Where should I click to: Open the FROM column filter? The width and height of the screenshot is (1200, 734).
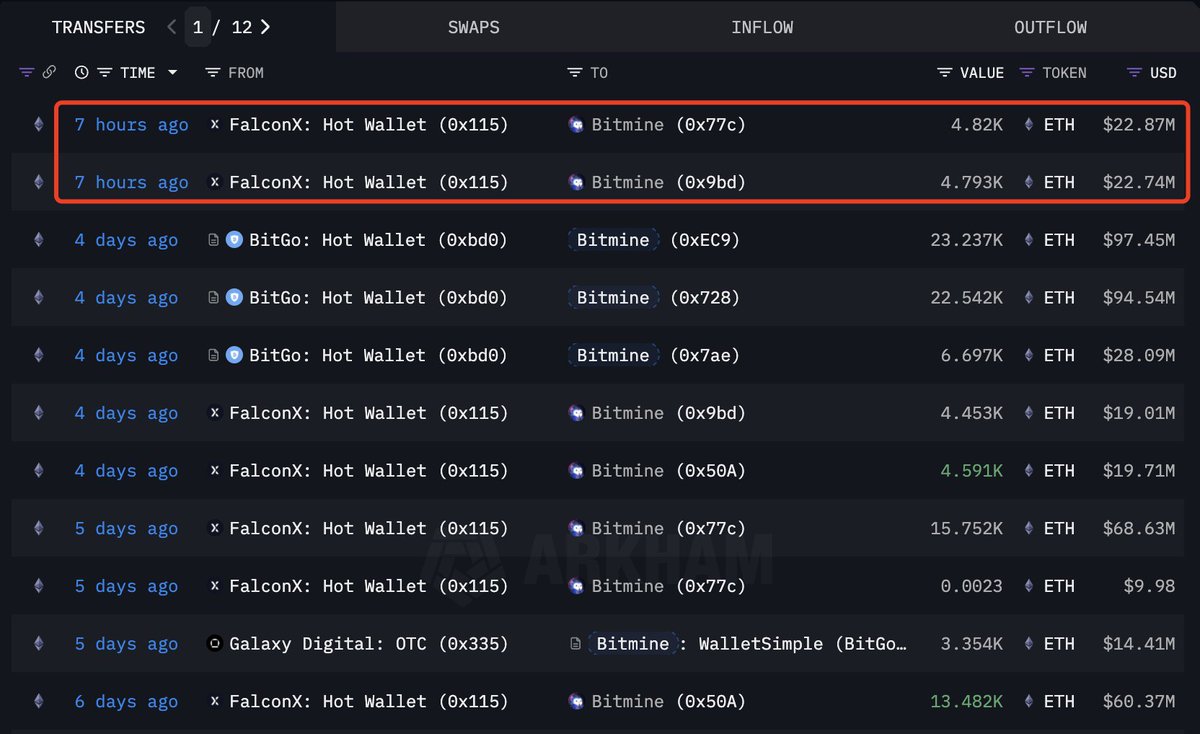212,73
